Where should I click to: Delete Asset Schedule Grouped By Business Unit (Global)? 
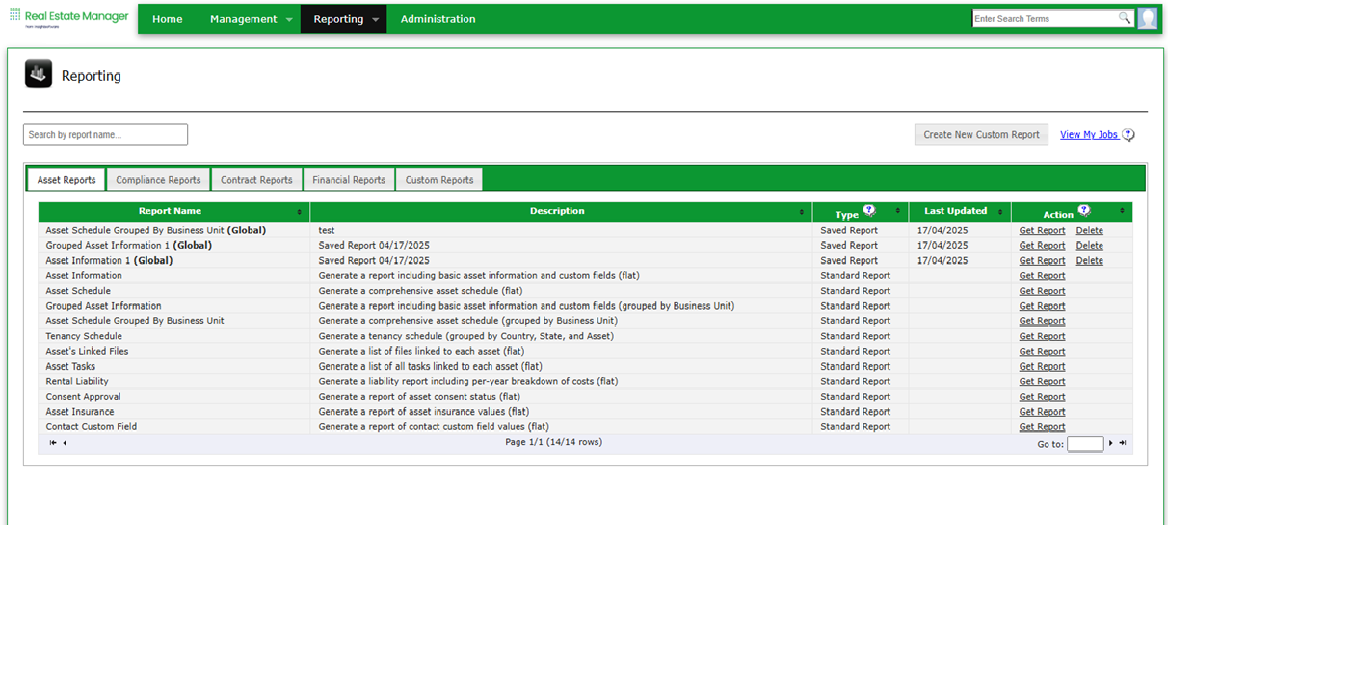[1089, 230]
